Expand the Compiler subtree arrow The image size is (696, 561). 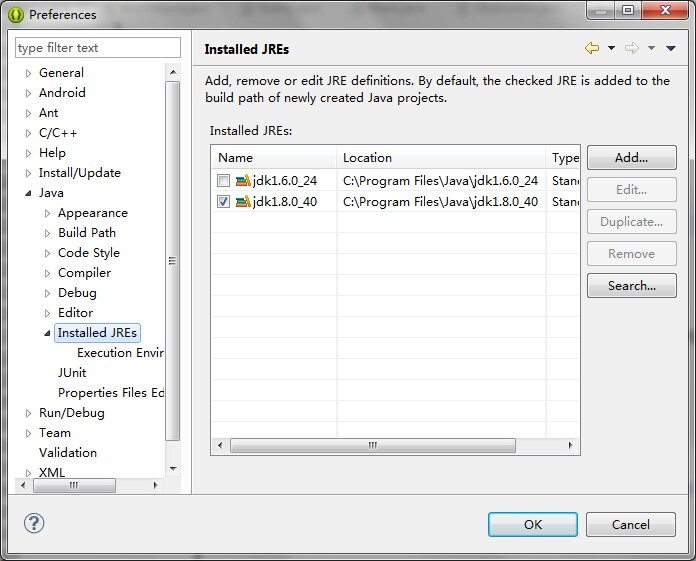click(47, 273)
